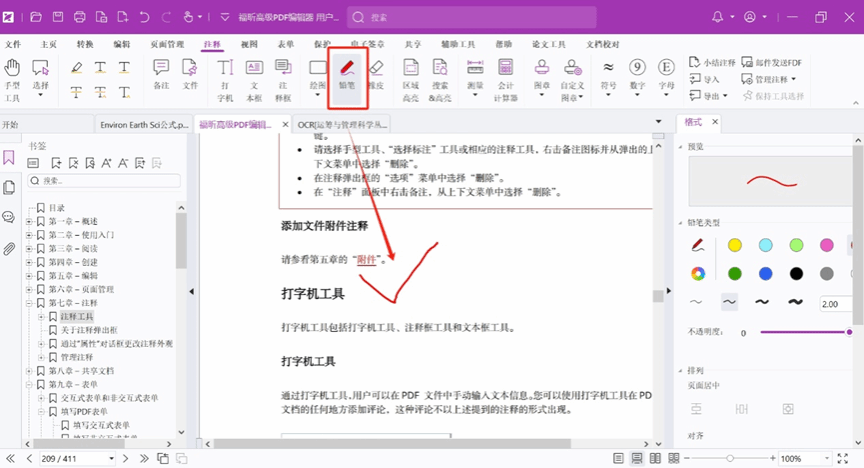
Task: Open the Pages thumbnail panel in sidebar
Action: 9,188
